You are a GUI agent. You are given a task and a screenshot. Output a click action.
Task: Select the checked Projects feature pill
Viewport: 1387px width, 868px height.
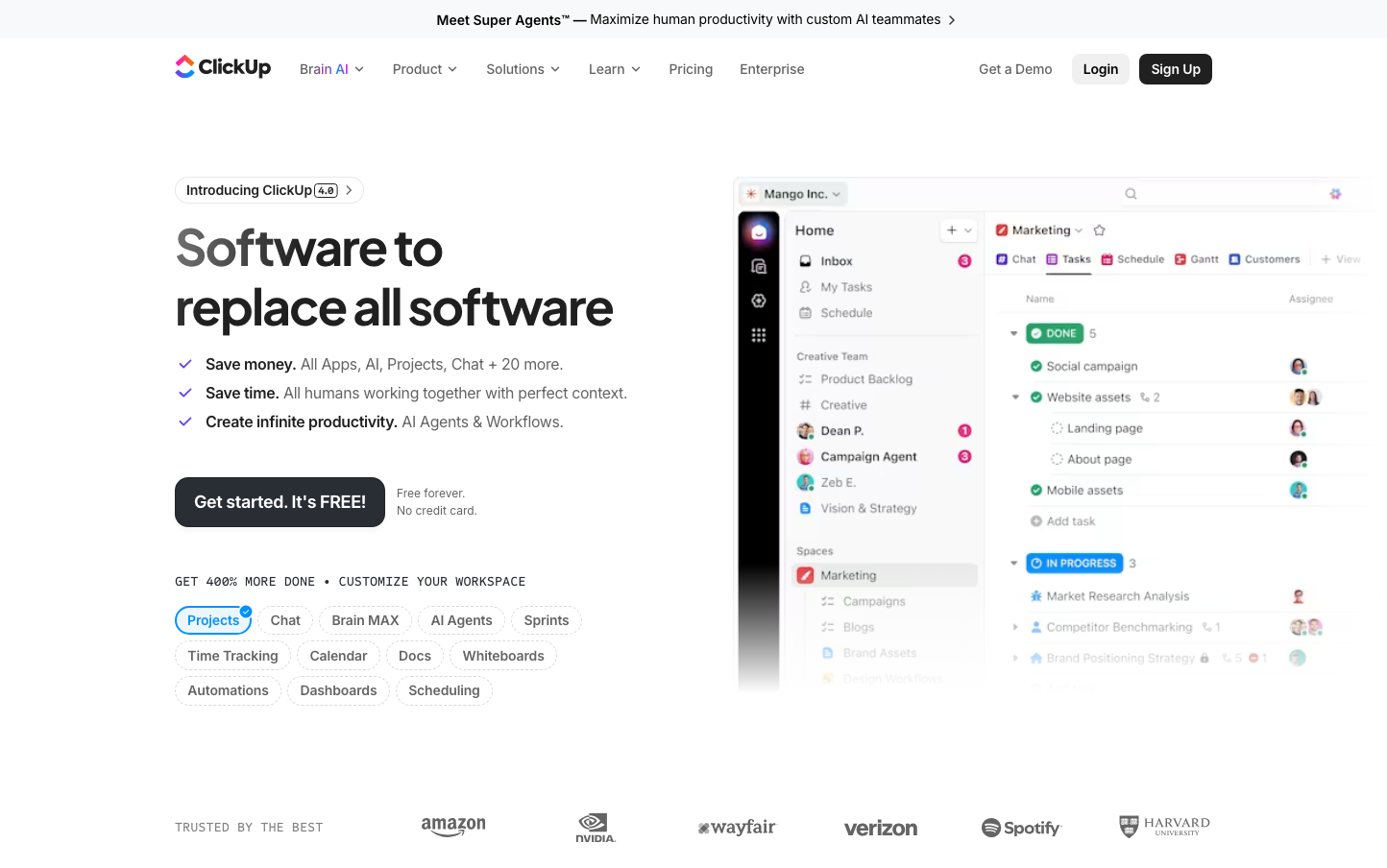tap(213, 620)
